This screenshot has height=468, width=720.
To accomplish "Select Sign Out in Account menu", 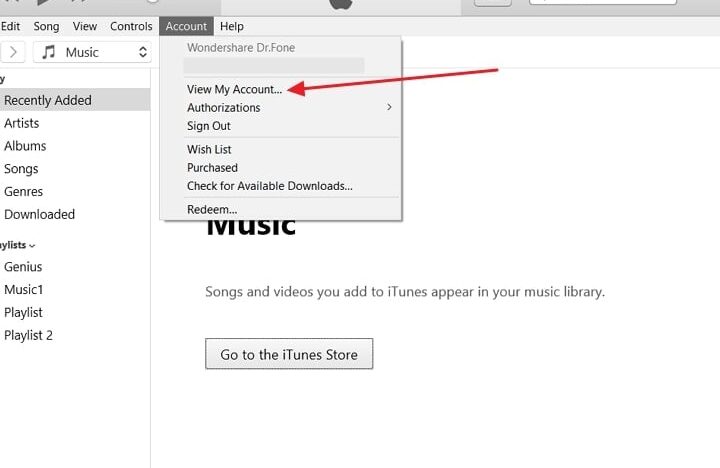I will (281, 126).
